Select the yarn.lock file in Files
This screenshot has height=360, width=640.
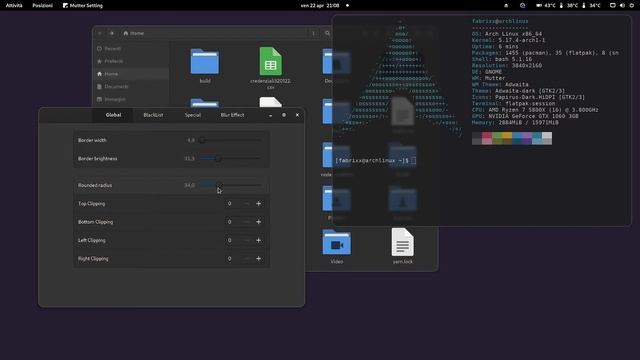[x=402, y=246]
